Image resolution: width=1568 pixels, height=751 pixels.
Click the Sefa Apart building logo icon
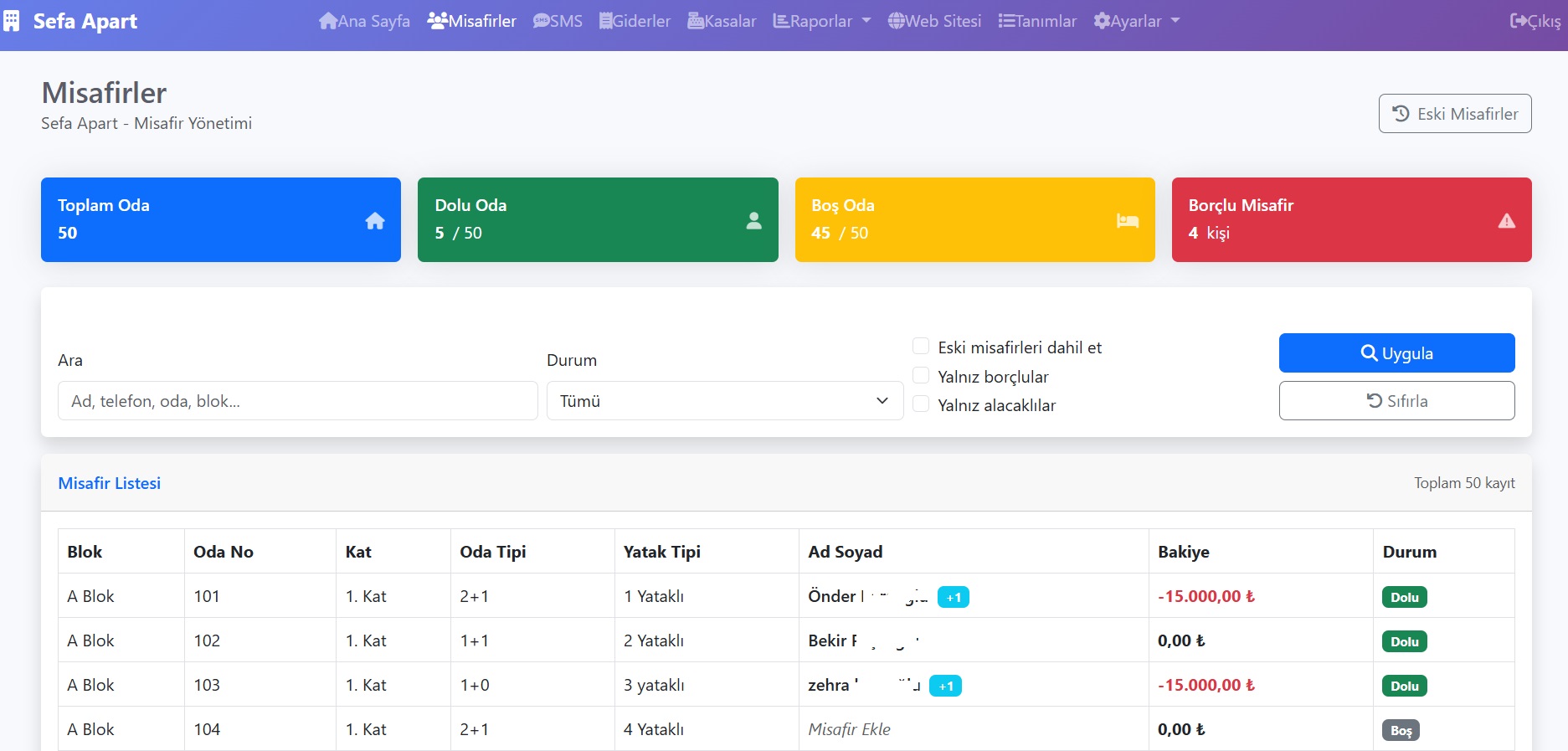coord(11,21)
